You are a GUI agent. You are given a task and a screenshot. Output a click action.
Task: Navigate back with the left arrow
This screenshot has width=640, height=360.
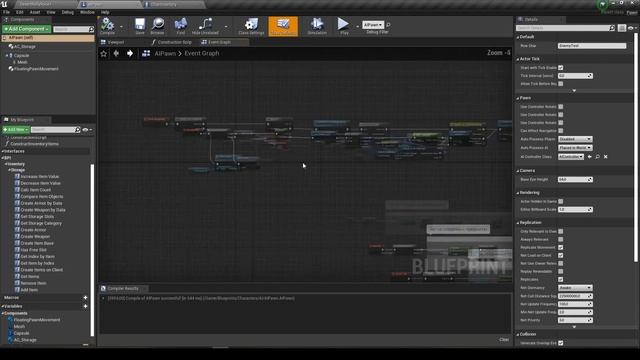pos(116,53)
